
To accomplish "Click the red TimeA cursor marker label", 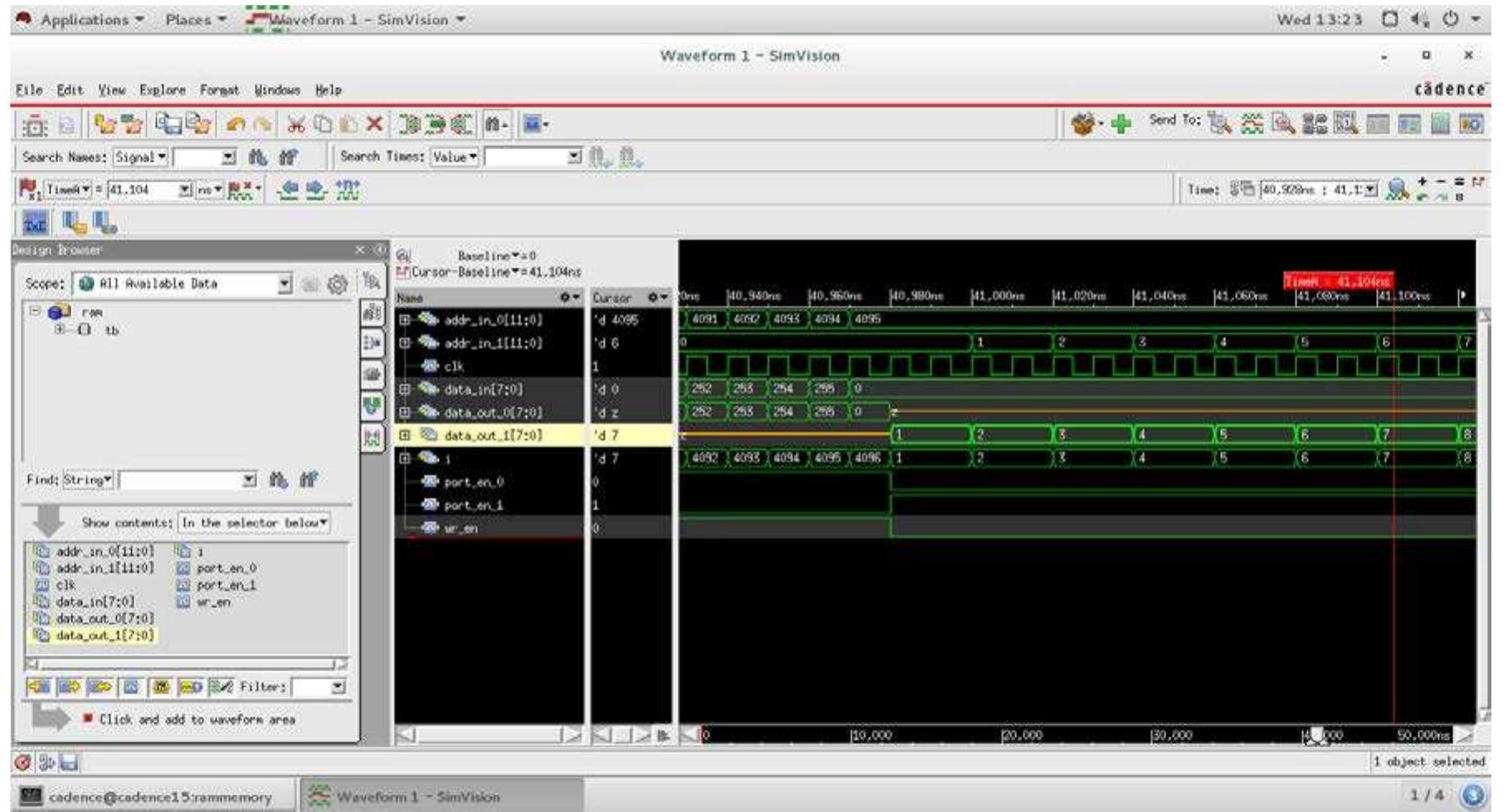I will click(x=1337, y=282).
